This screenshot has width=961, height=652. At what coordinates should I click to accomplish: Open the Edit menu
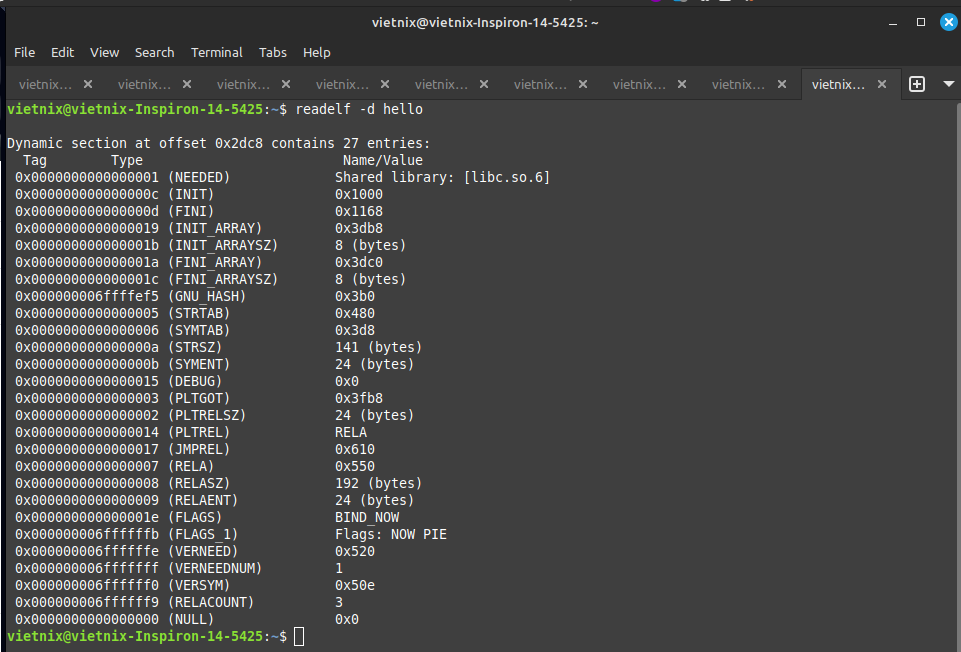pos(63,53)
